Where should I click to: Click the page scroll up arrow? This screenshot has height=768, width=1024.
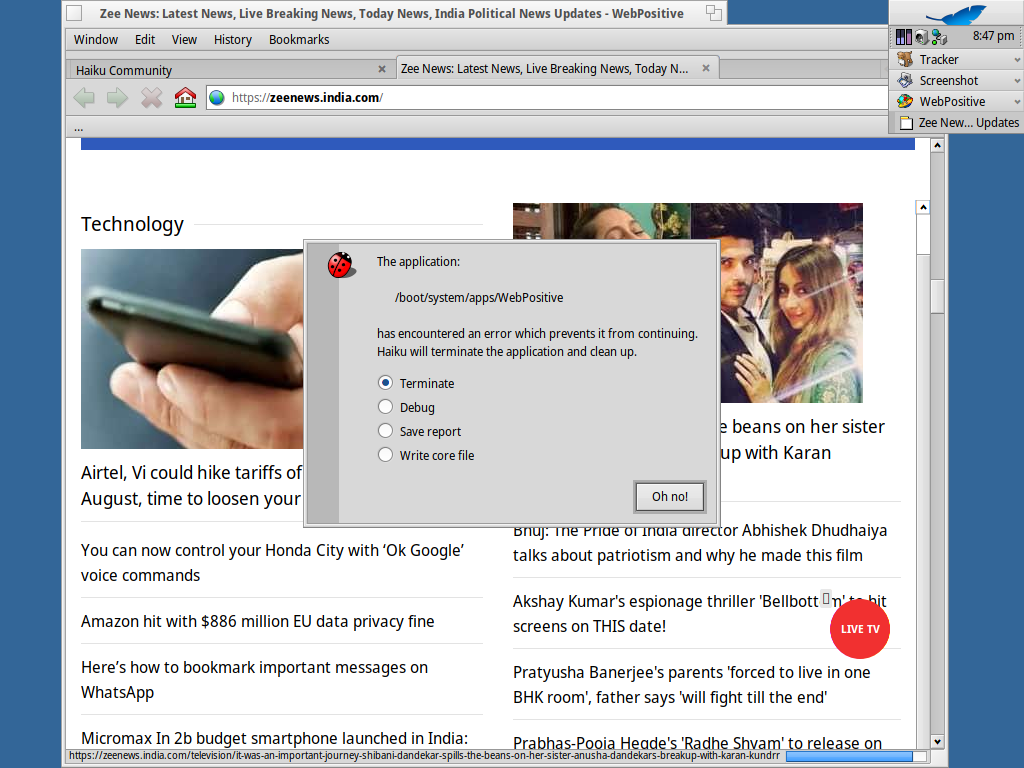(x=937, y=145)
